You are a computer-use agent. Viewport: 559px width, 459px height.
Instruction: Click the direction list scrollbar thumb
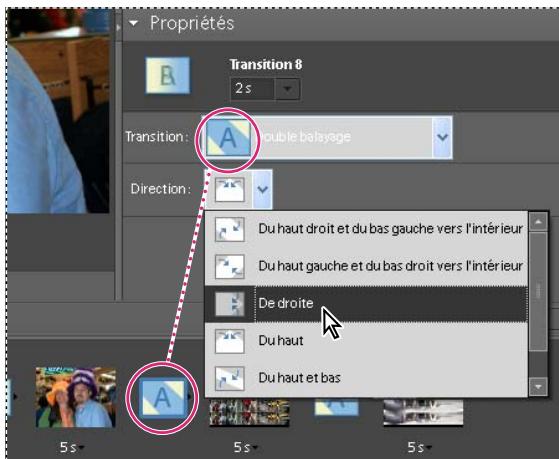click(x=538, y=292)
